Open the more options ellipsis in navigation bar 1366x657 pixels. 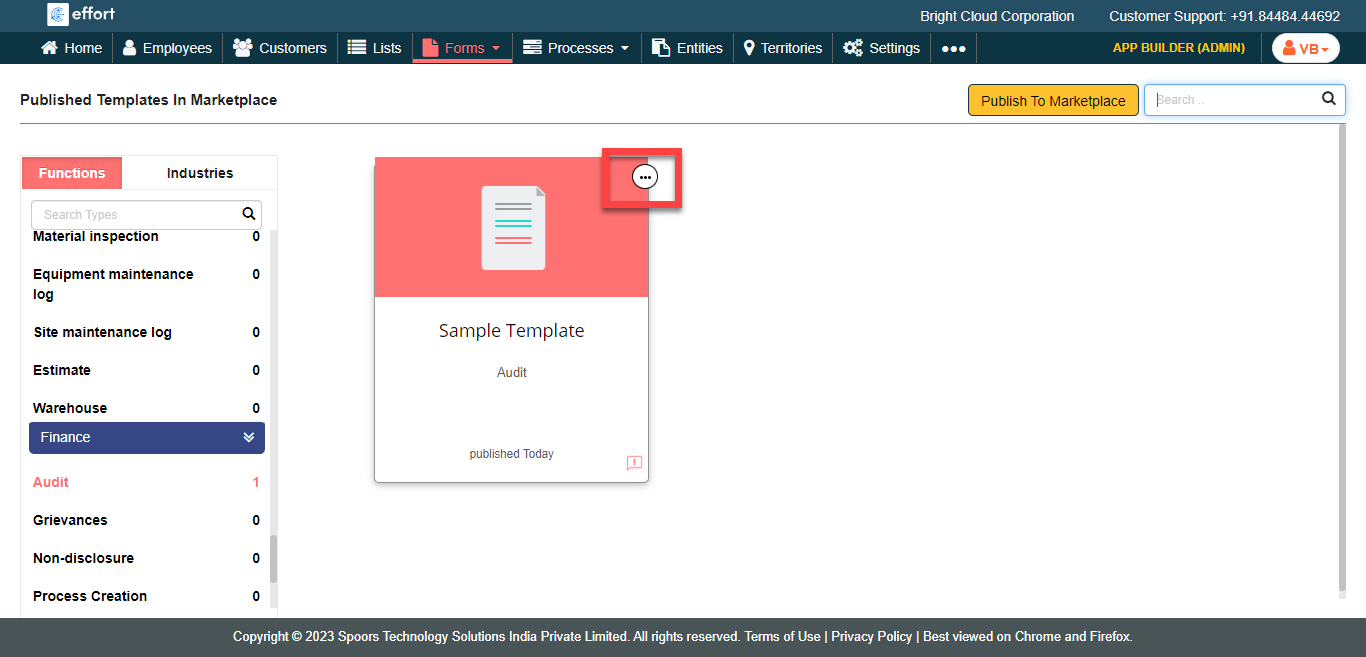pos(953,48)
